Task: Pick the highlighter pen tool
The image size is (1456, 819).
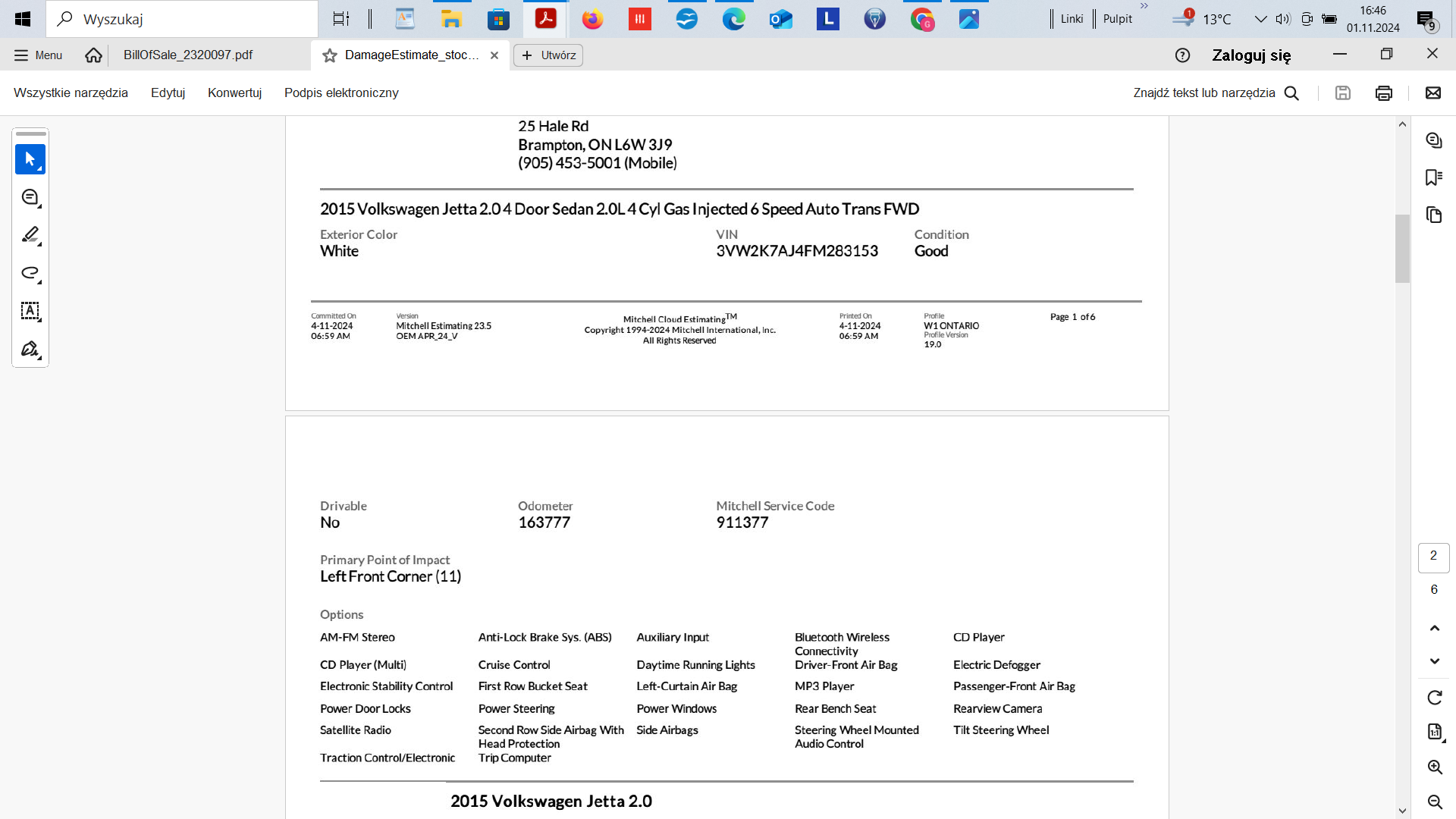Action: point(30,235)
